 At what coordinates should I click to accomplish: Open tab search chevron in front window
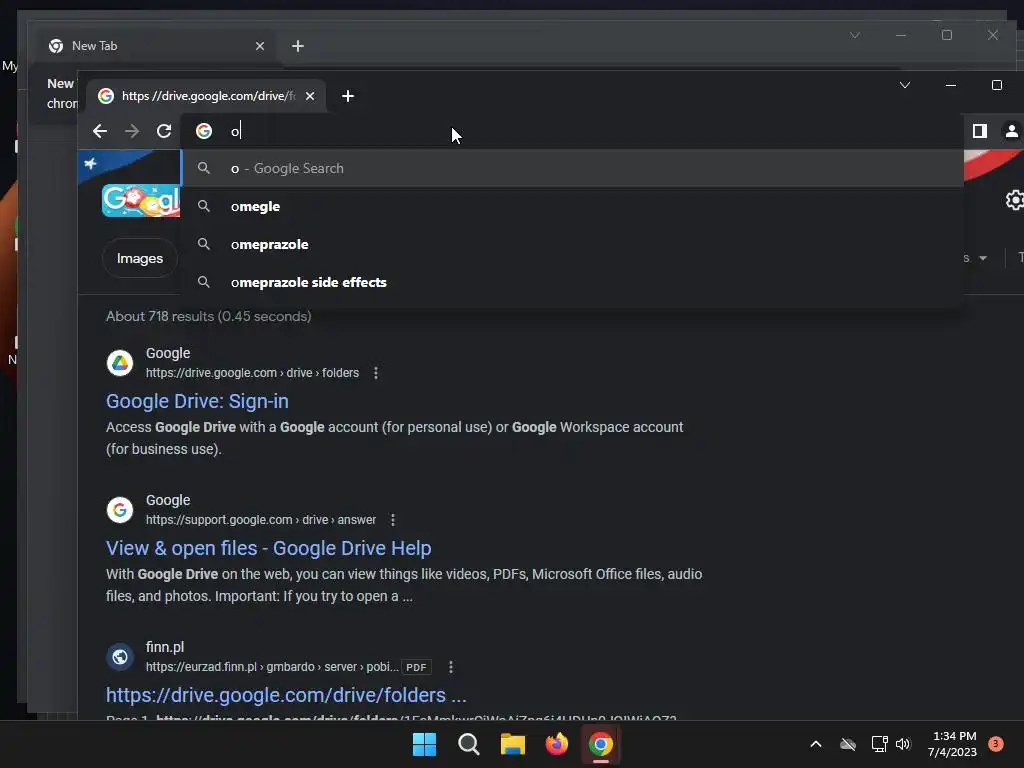904,85
